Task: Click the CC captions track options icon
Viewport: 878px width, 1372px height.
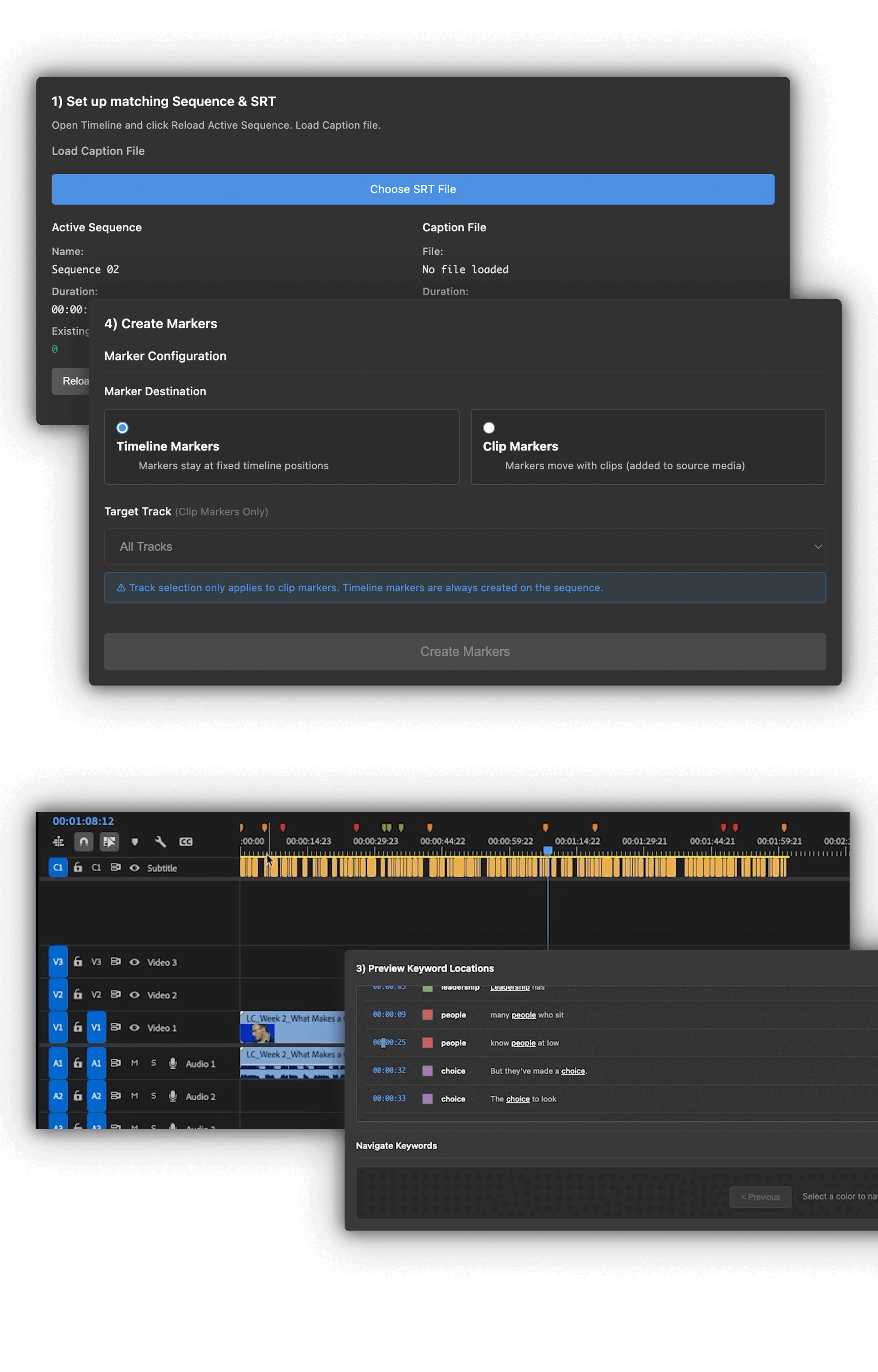Action: (186, 841)
